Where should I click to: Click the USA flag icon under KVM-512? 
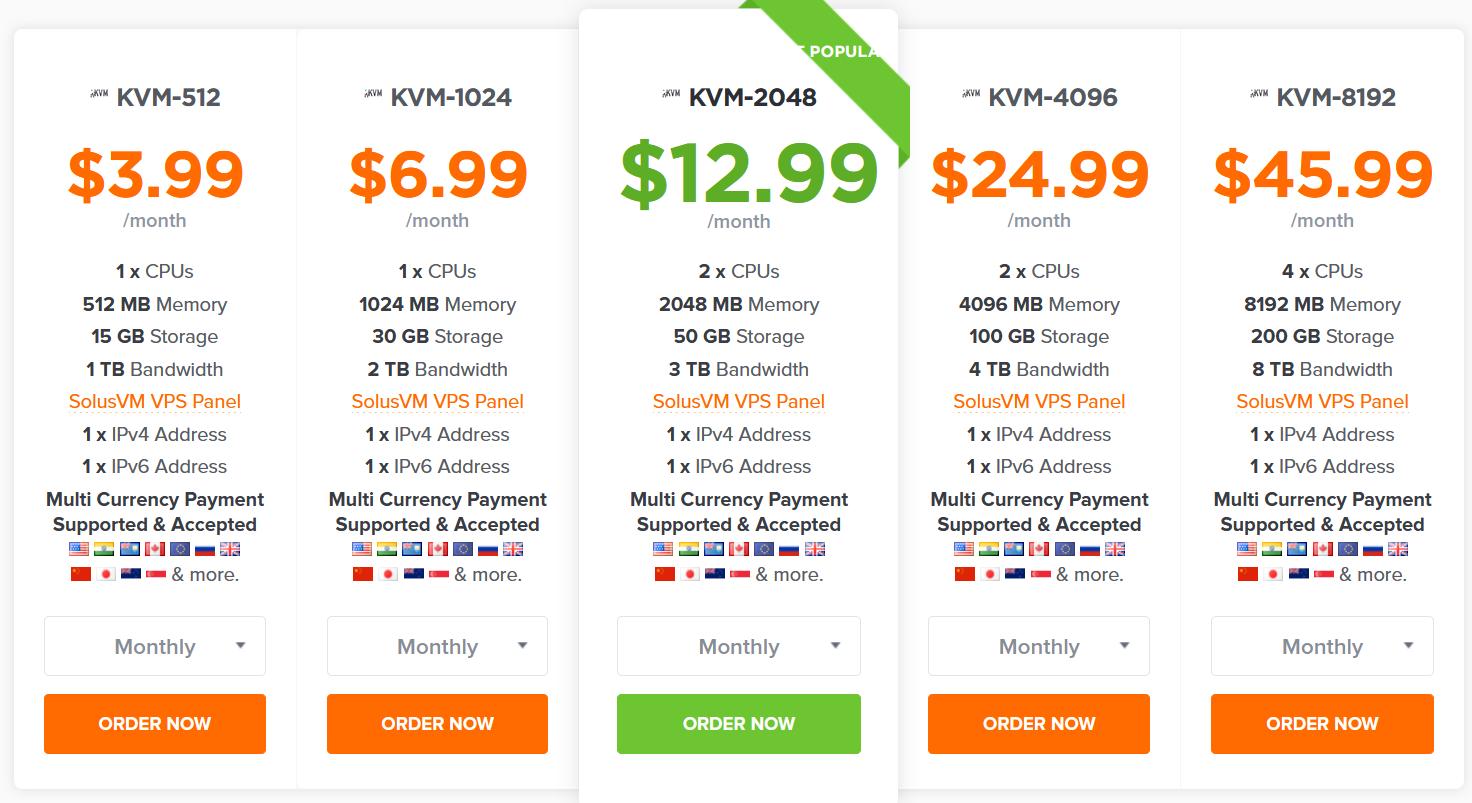pos(80,549)
